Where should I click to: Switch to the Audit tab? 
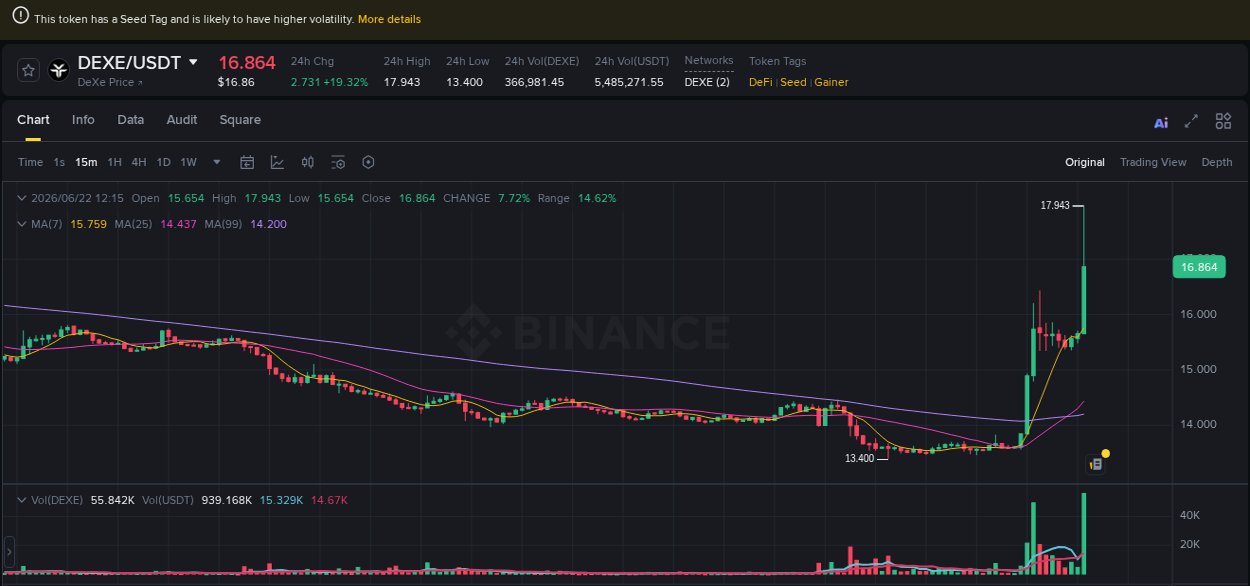point(182,120)
